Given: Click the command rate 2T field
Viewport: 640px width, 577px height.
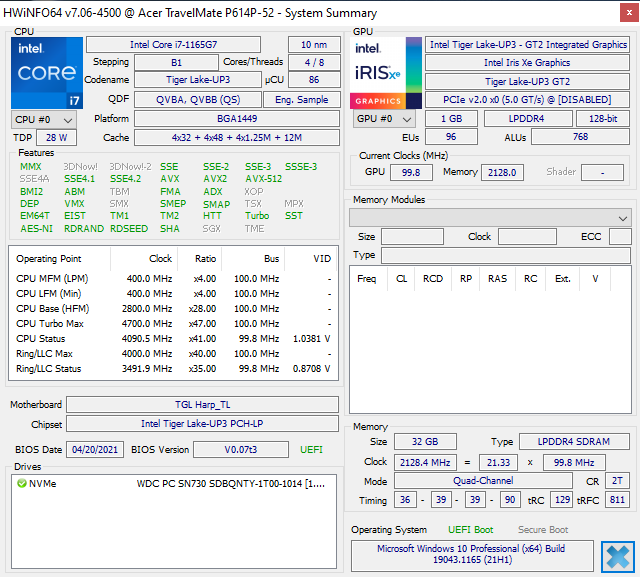Looking at the screenshot, I should tap(617, 481).
